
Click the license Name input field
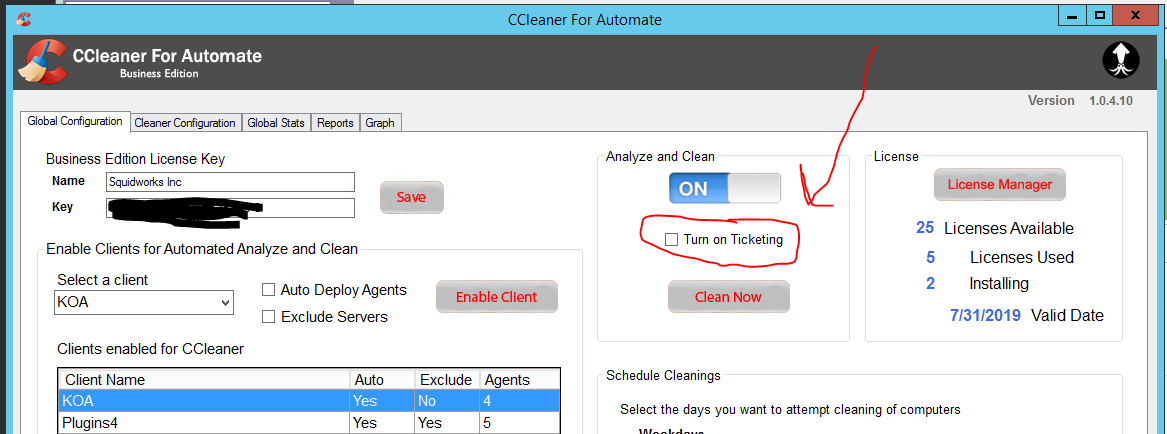point(230,182)
